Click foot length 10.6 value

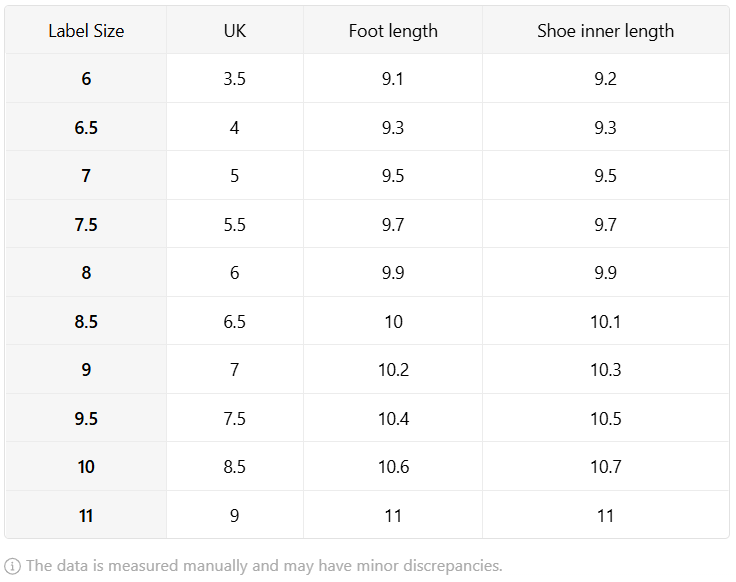coord(393,467)
